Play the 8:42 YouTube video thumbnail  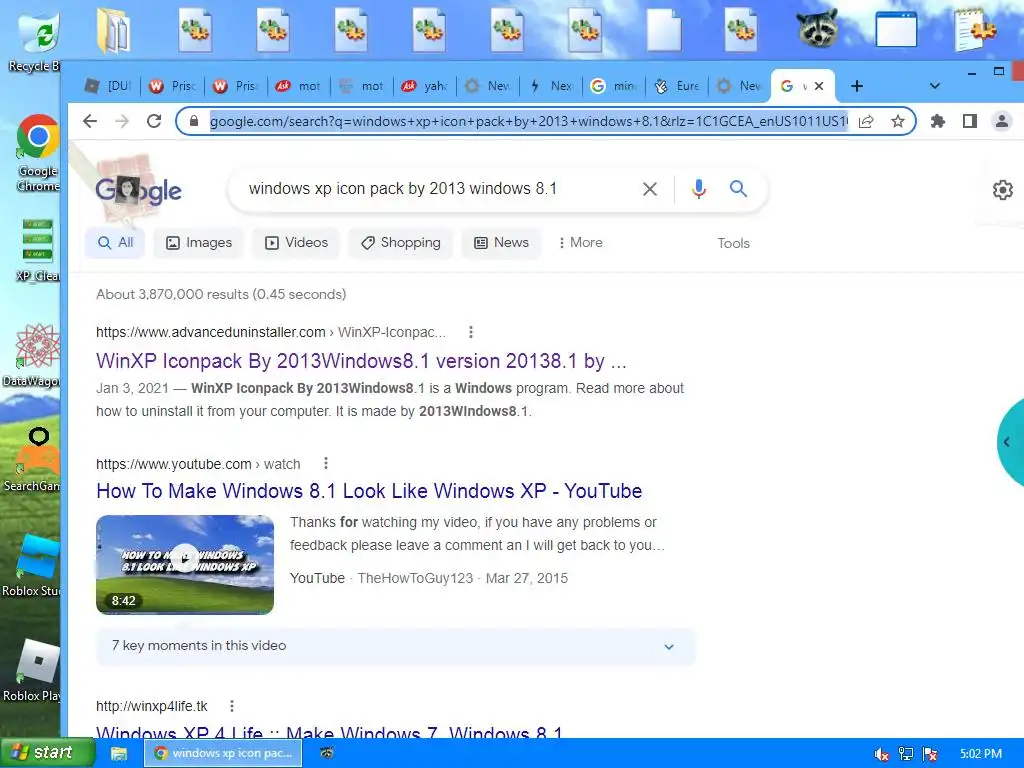pos(185,564)
